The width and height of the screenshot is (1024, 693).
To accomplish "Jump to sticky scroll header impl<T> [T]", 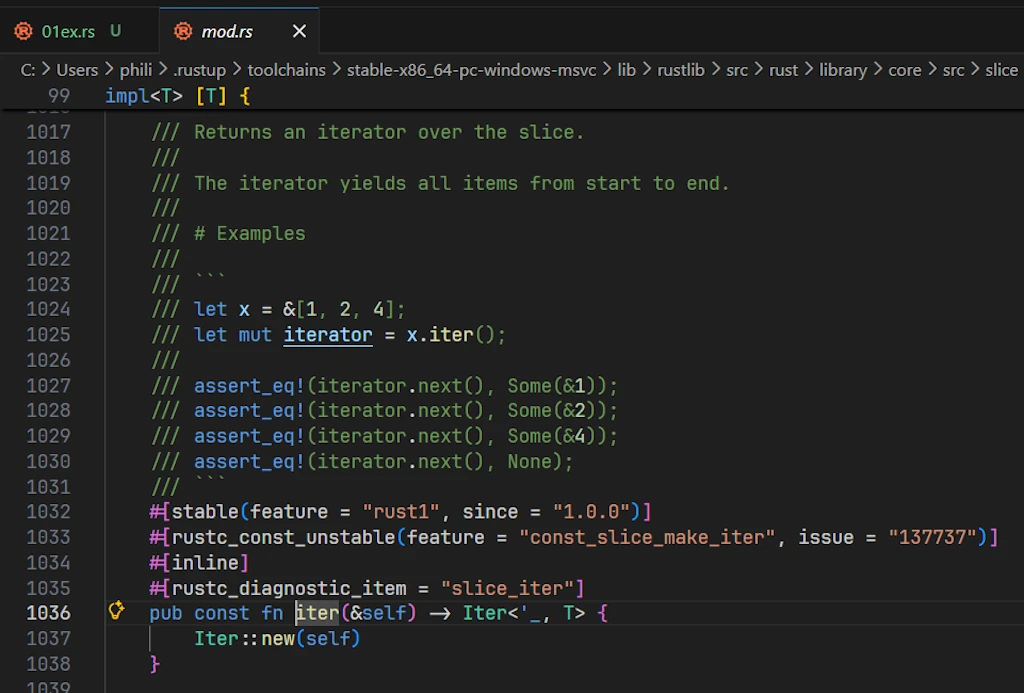I will point(177,96).
